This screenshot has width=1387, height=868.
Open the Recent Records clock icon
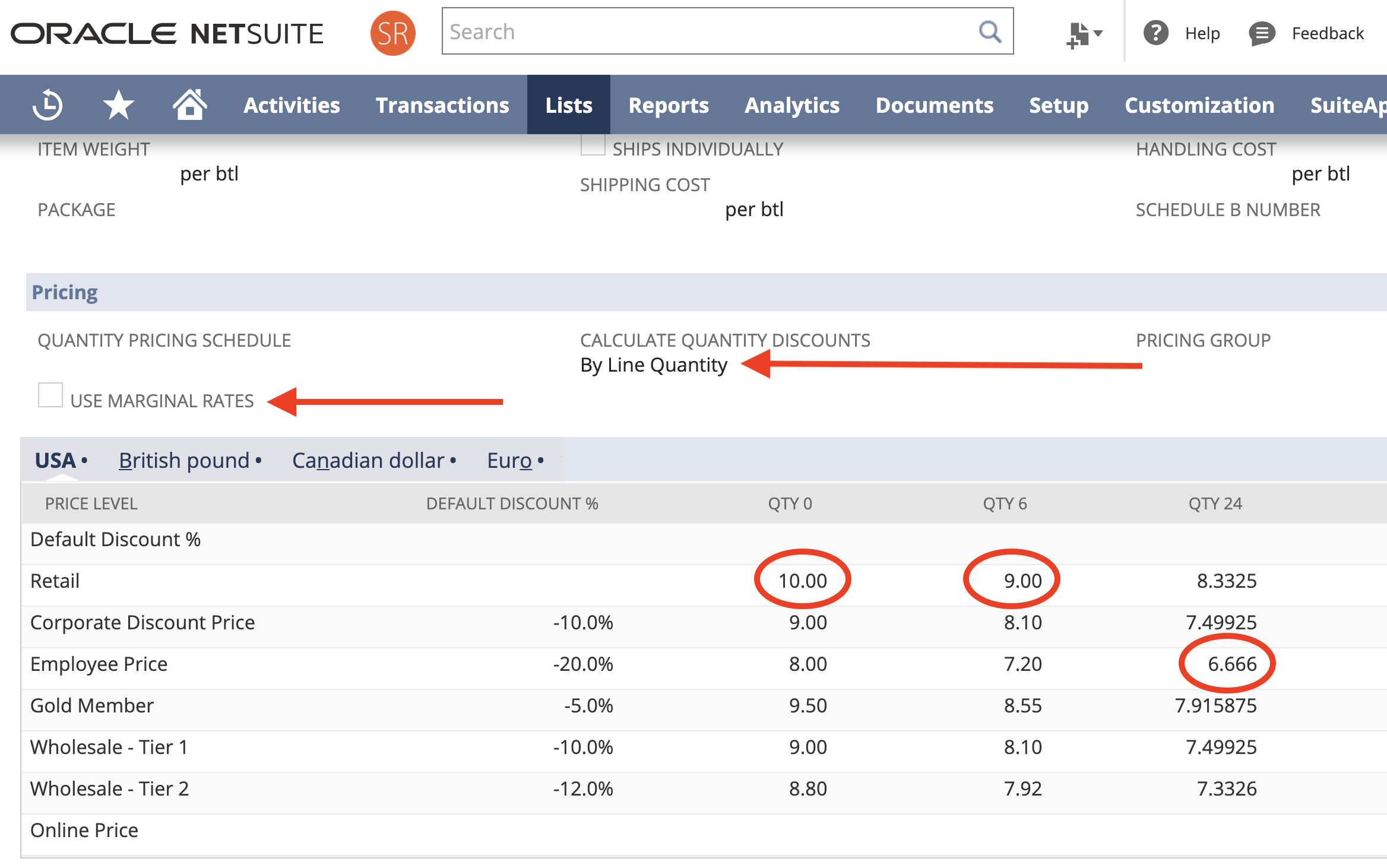[47, 105]
